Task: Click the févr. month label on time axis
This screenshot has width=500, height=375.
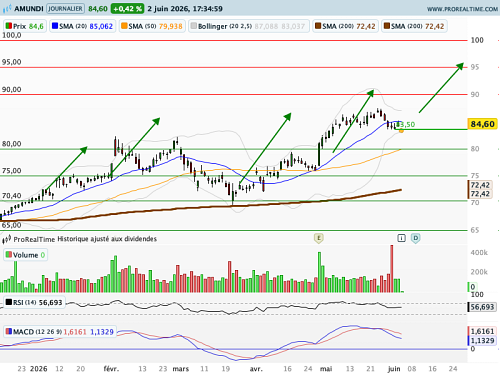Action: click(x=111, y=369)
